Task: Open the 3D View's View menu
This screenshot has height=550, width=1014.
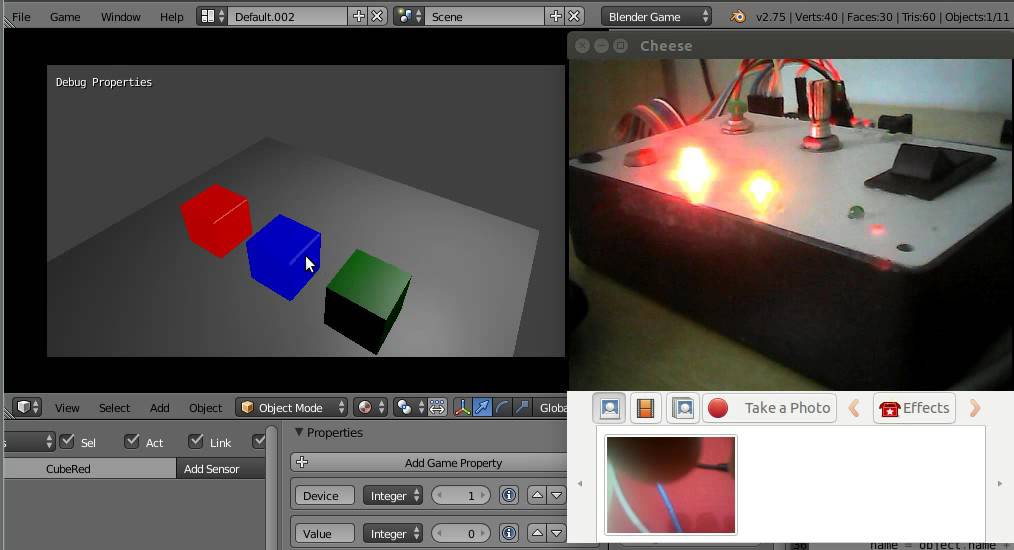Action: point(67,408)
